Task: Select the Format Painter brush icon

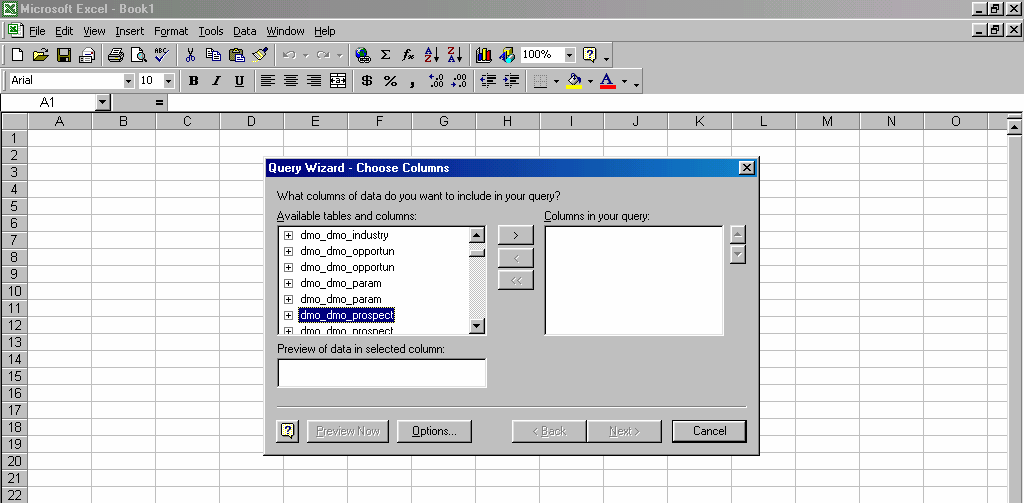Action: pyautogui.click(x=260, y=56)
